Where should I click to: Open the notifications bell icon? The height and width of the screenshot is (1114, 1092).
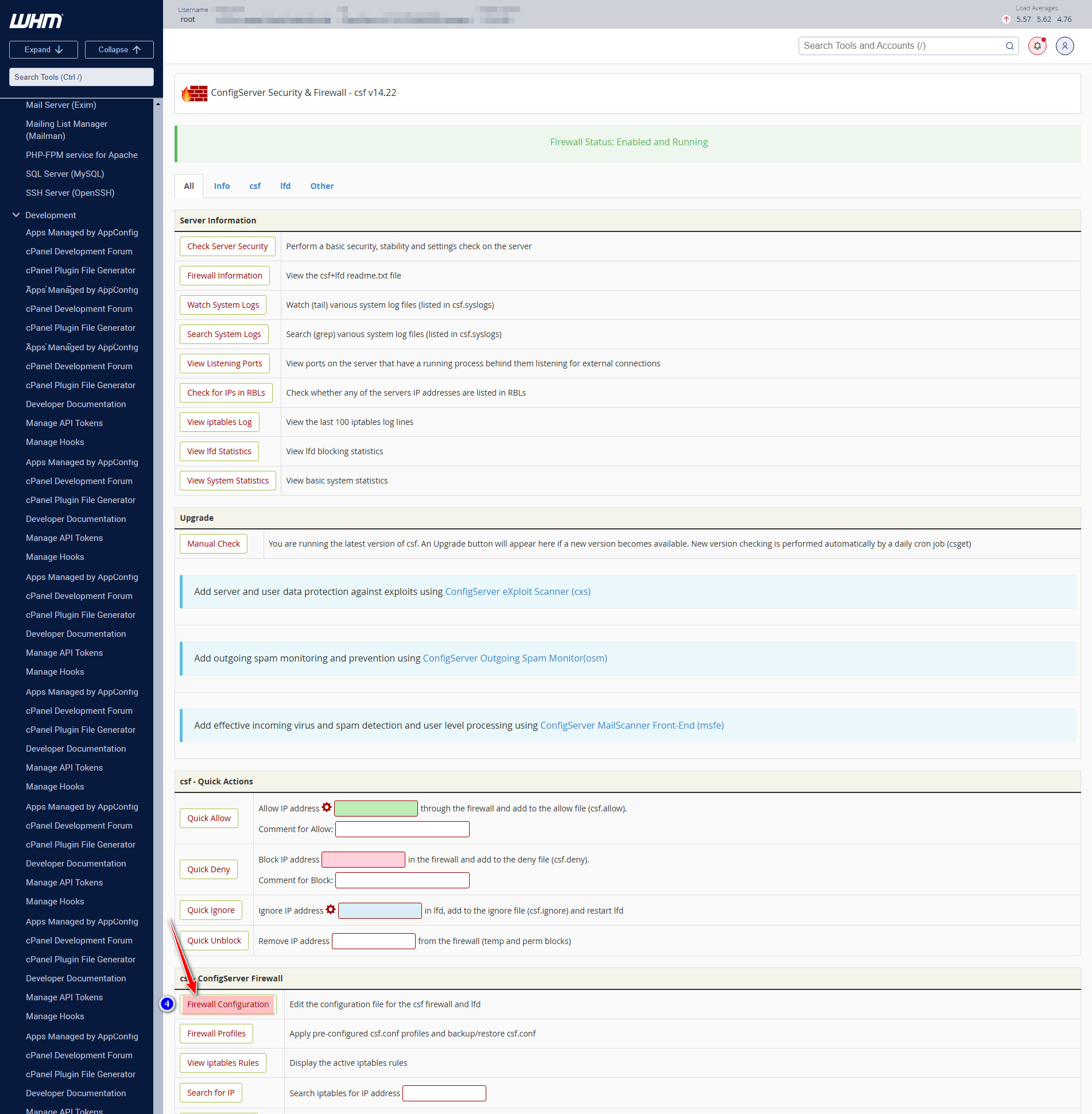(1037, 46)
